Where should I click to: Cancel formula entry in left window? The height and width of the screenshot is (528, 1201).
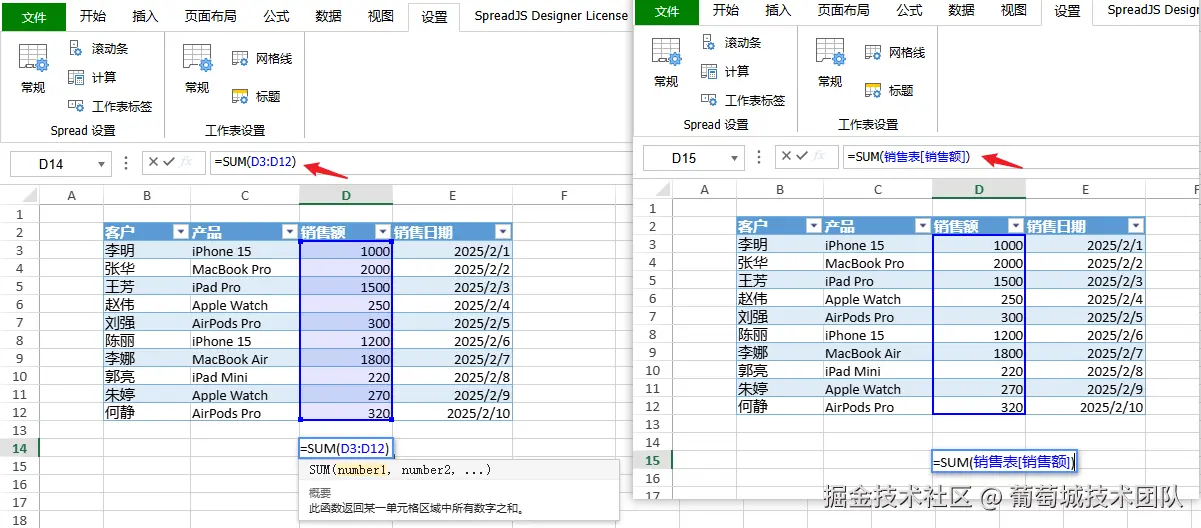[x=153, y=162]
